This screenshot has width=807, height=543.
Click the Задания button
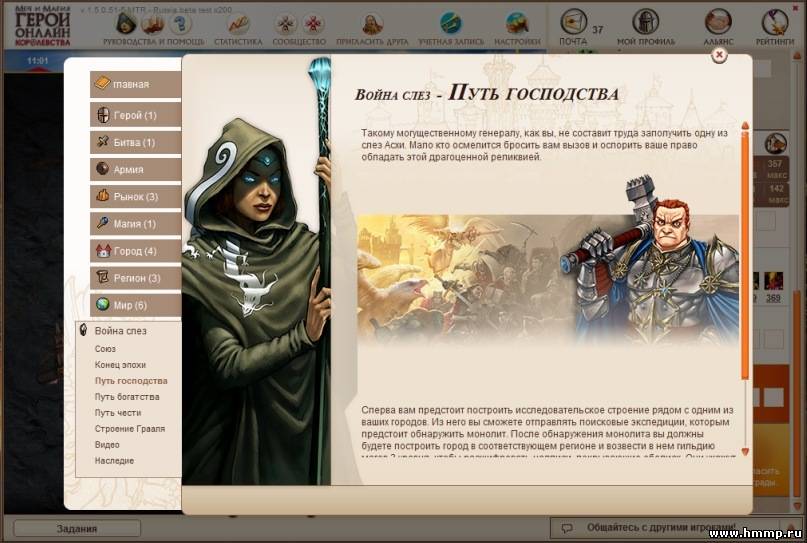pos(77,529)
